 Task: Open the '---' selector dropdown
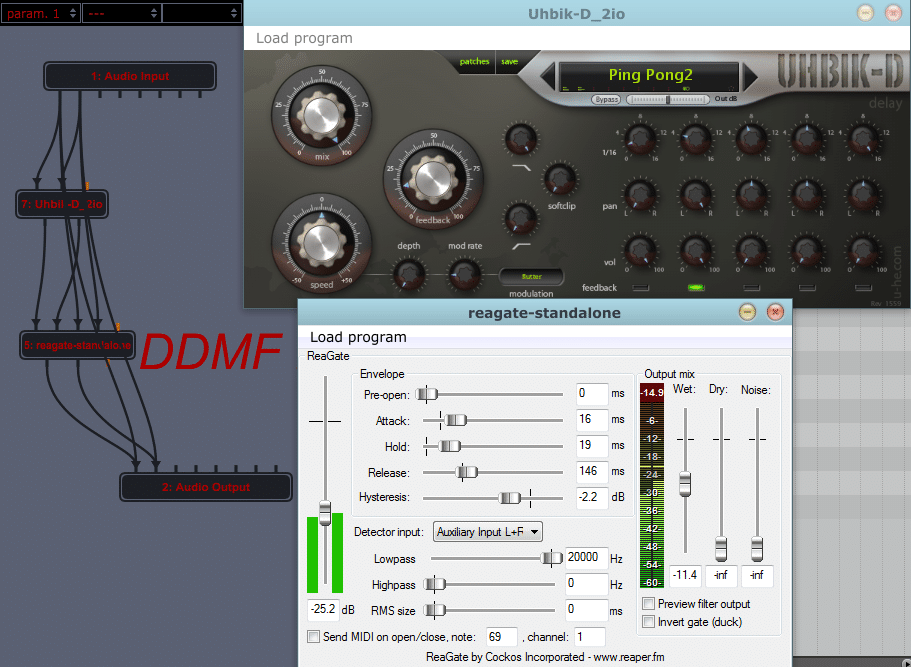pos(121,13)
